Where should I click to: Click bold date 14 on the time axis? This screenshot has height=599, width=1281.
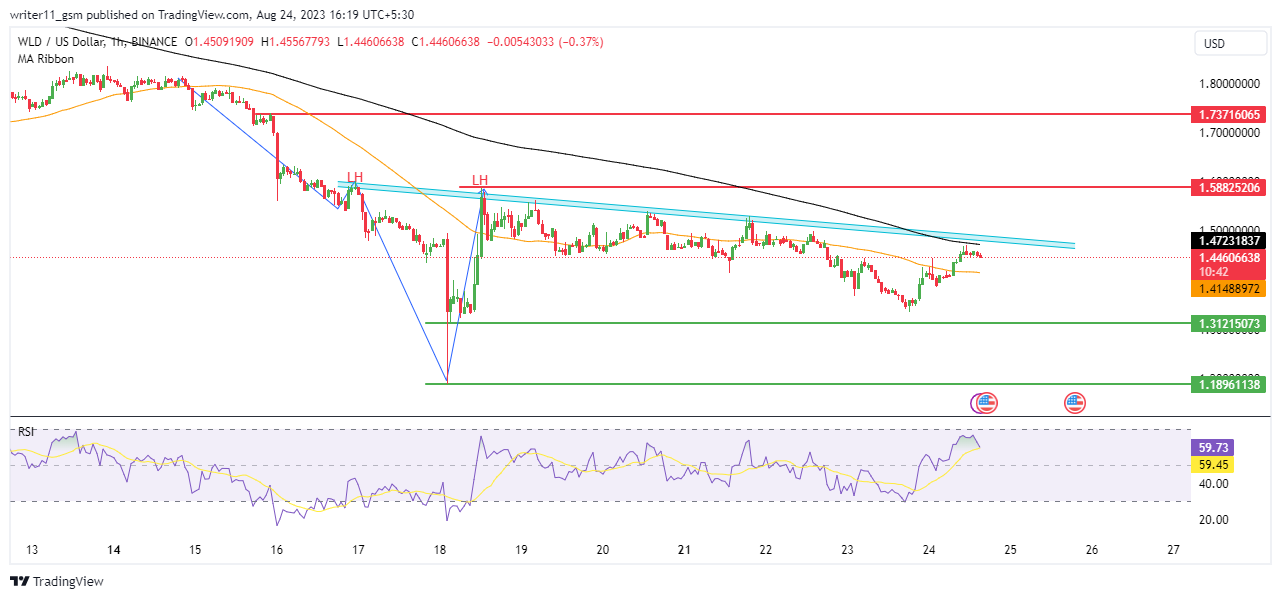[114, 550]
